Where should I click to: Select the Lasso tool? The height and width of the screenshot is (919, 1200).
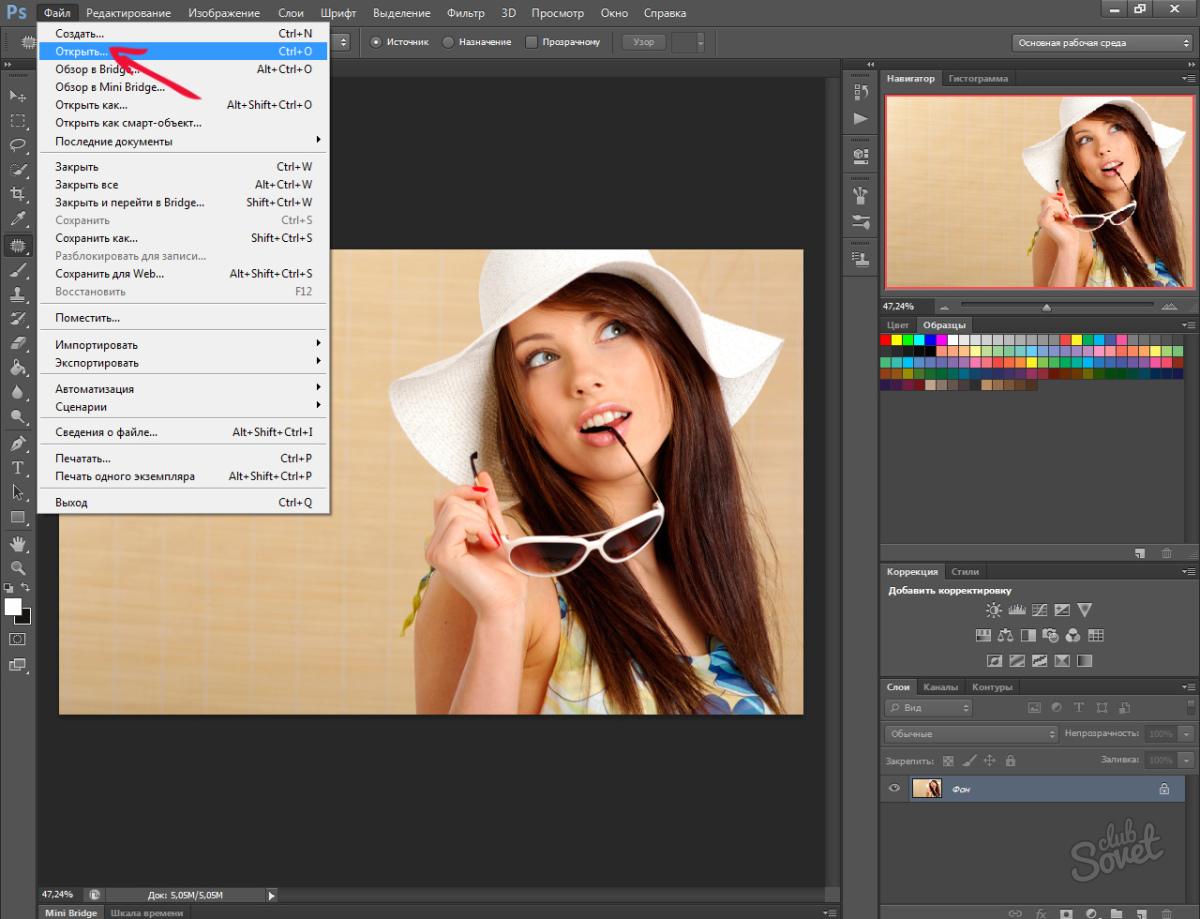click(x=17, y=145)
